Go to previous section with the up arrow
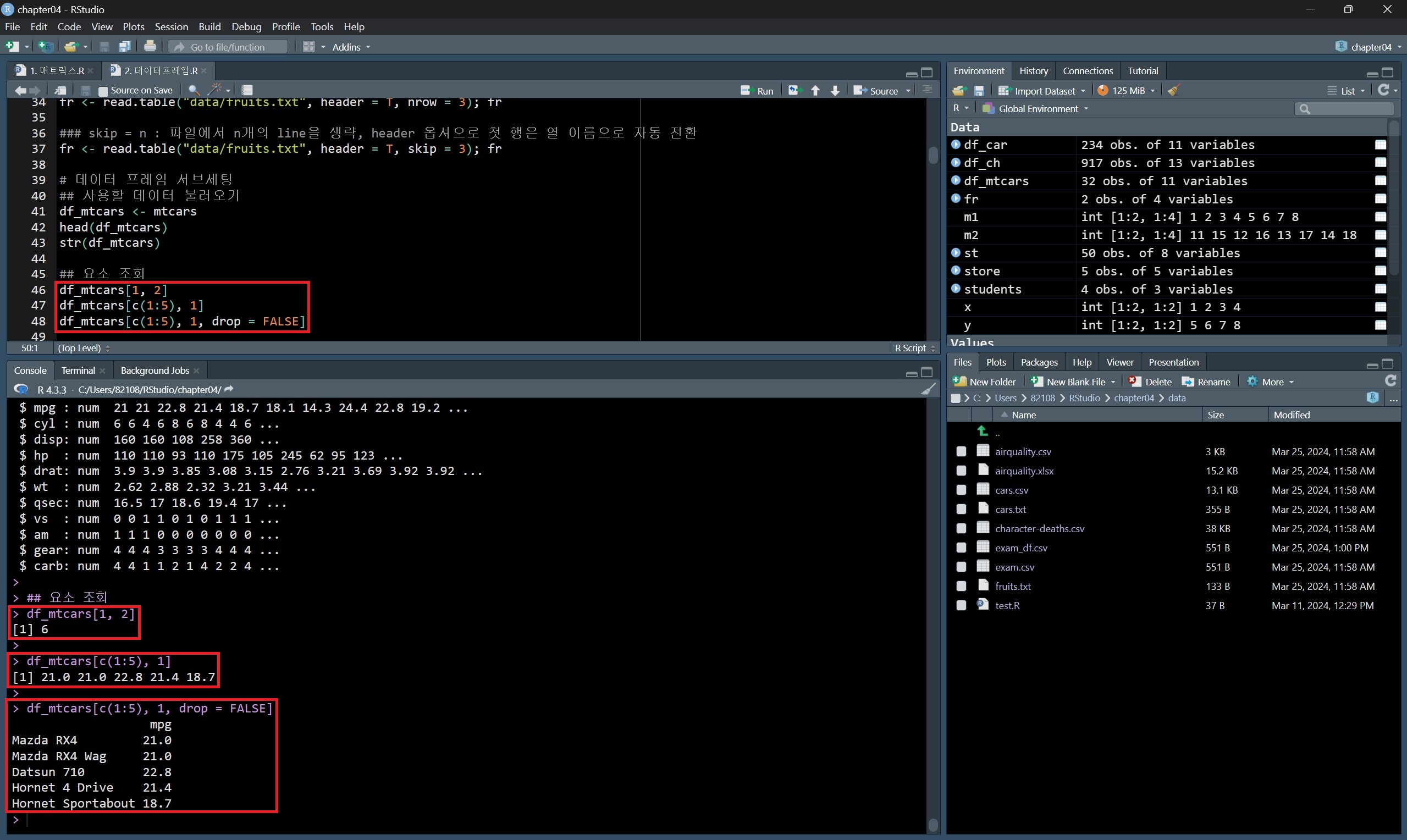This screenshot has width=1407, height=840. pyautogui.click(x=815, y=91)
